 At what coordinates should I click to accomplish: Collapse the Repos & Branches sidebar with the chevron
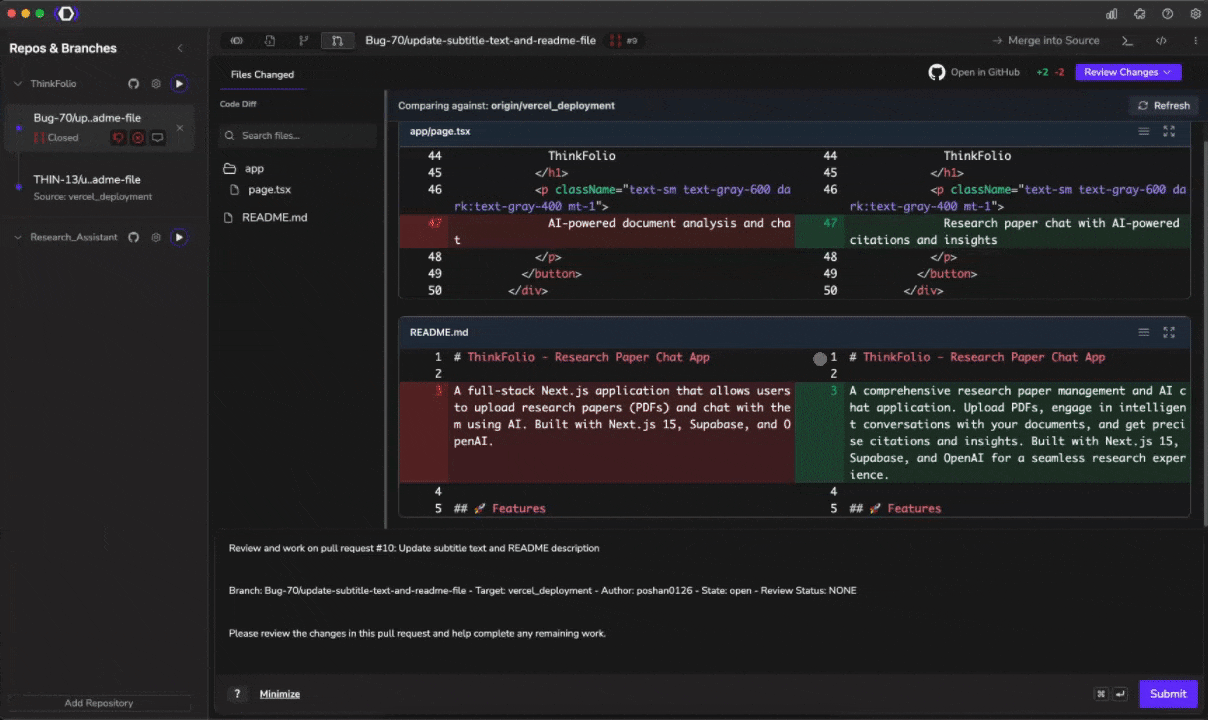point(180,47)
